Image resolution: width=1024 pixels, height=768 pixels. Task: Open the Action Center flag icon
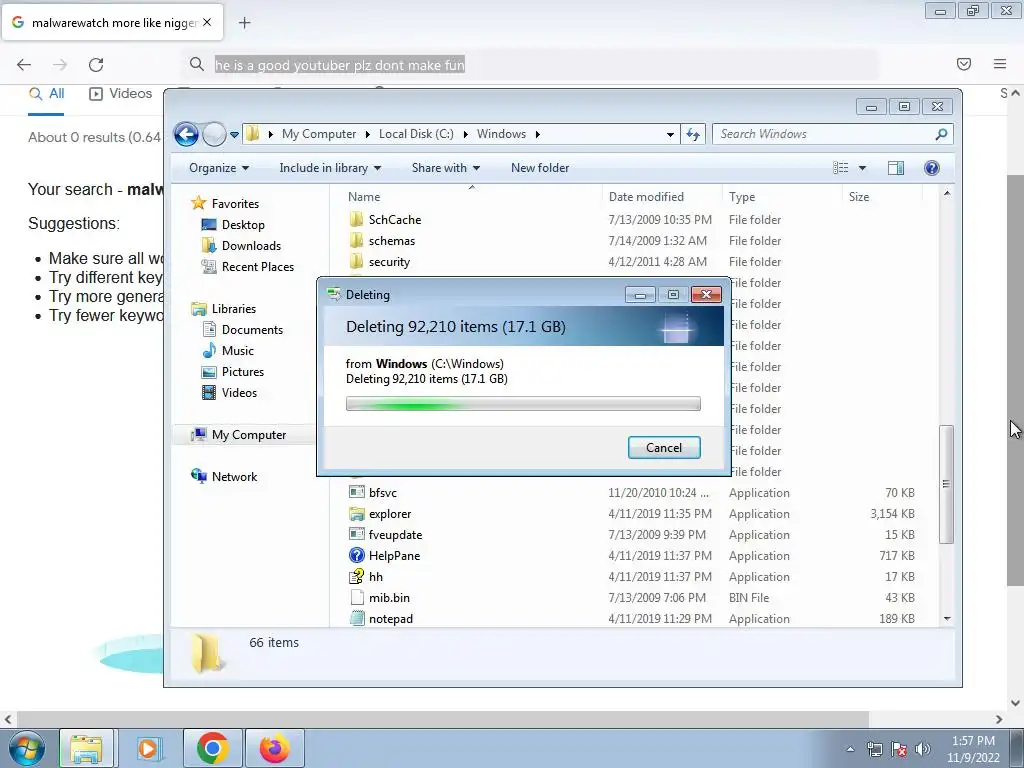899,749
